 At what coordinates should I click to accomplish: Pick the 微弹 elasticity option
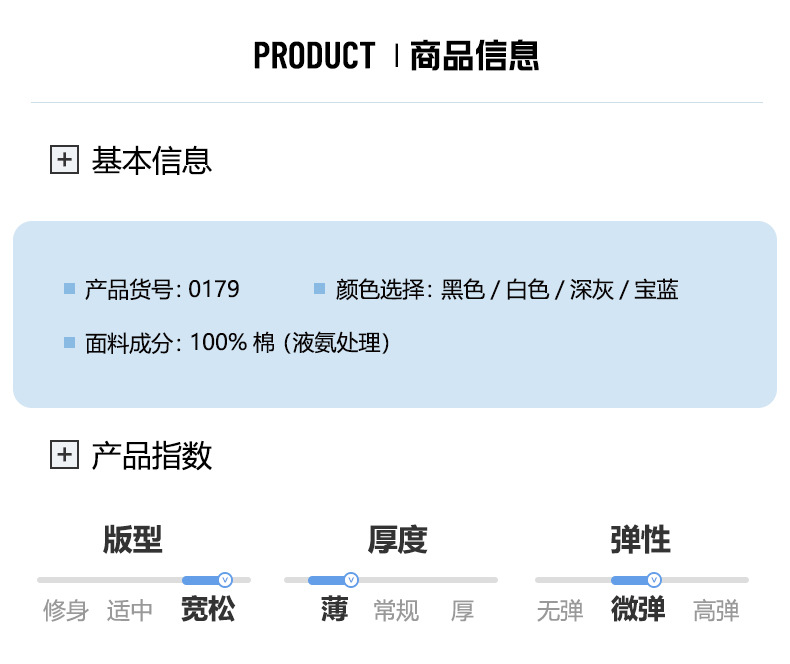pyautogui.click(x=638, y=609)
